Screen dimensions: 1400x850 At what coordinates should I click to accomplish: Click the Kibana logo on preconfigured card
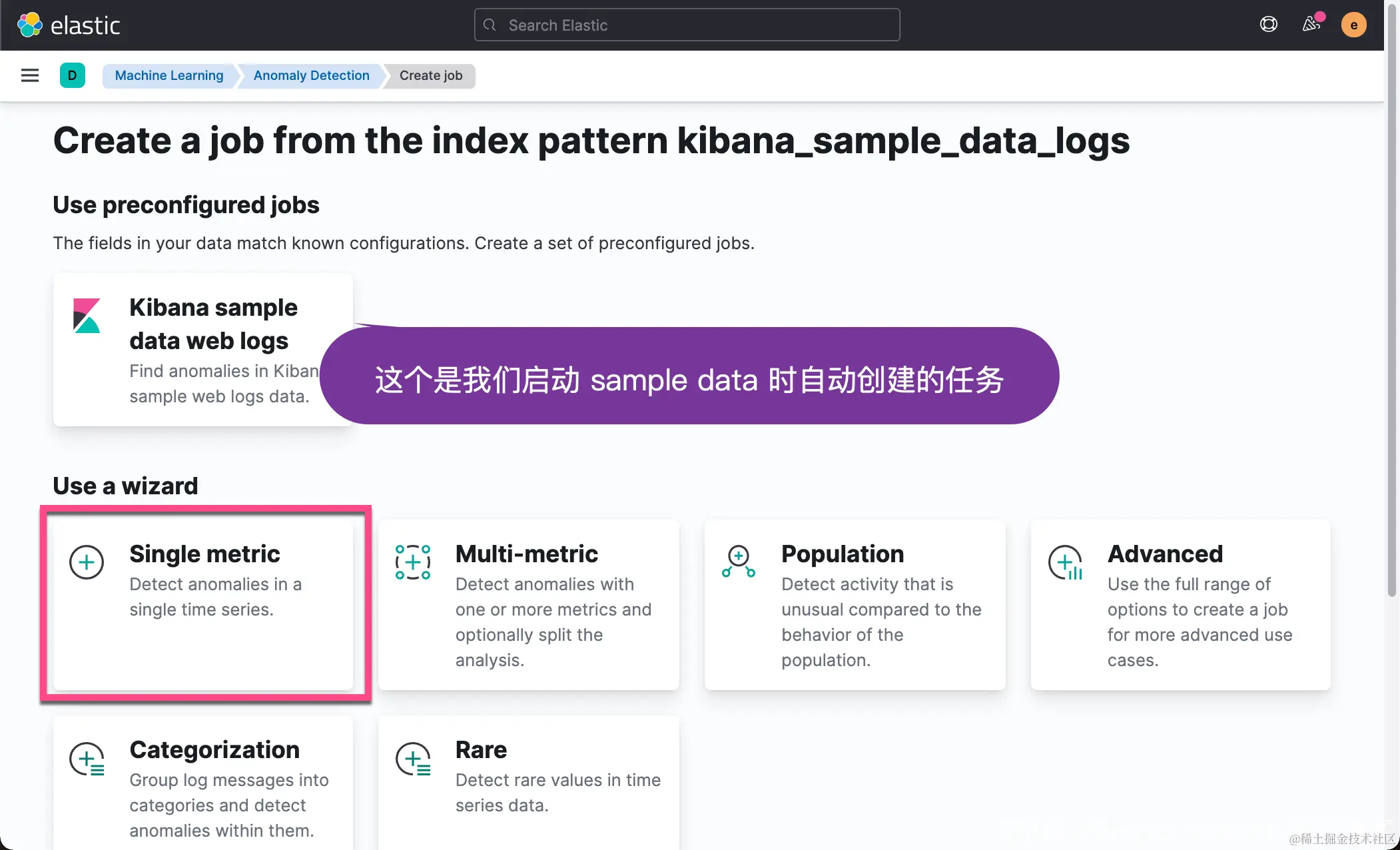tap(87, 315)
